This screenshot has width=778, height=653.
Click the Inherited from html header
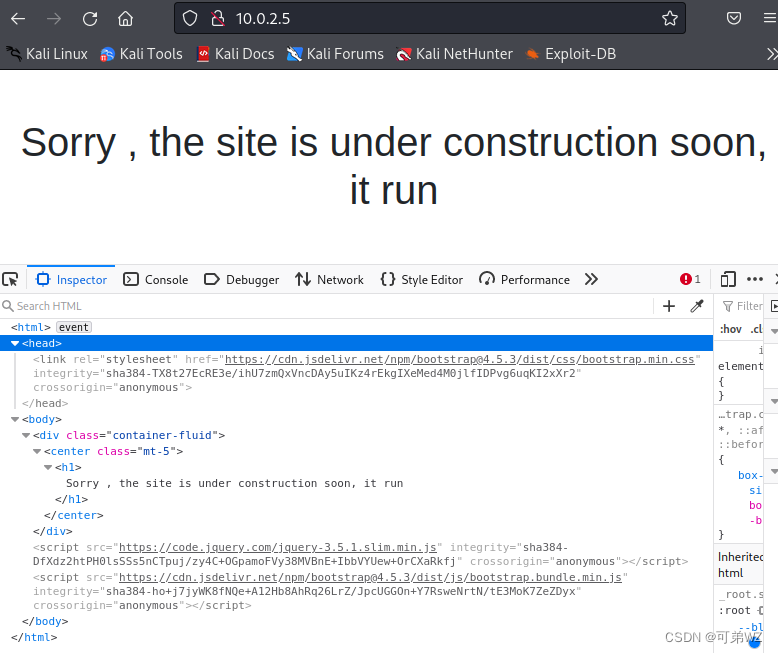click(740, 565)
